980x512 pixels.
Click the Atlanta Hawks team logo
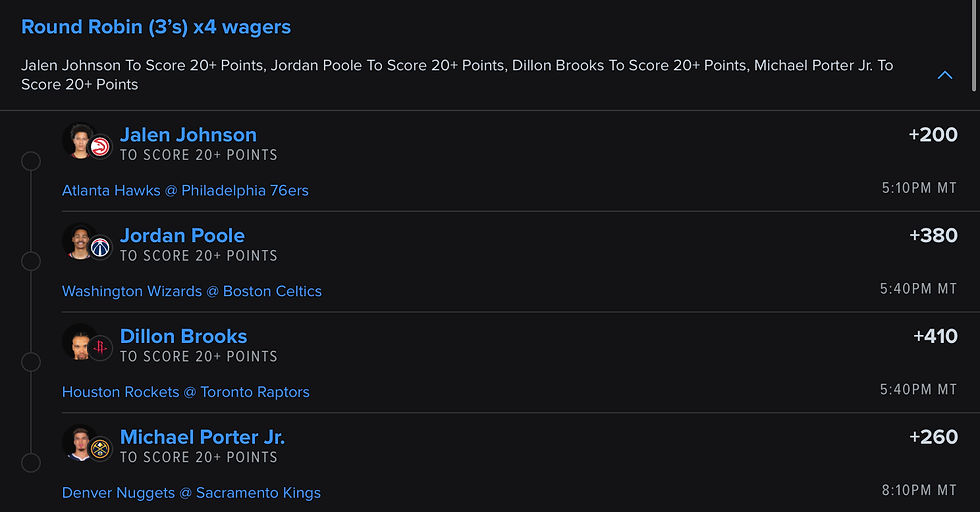click(100, 147)
